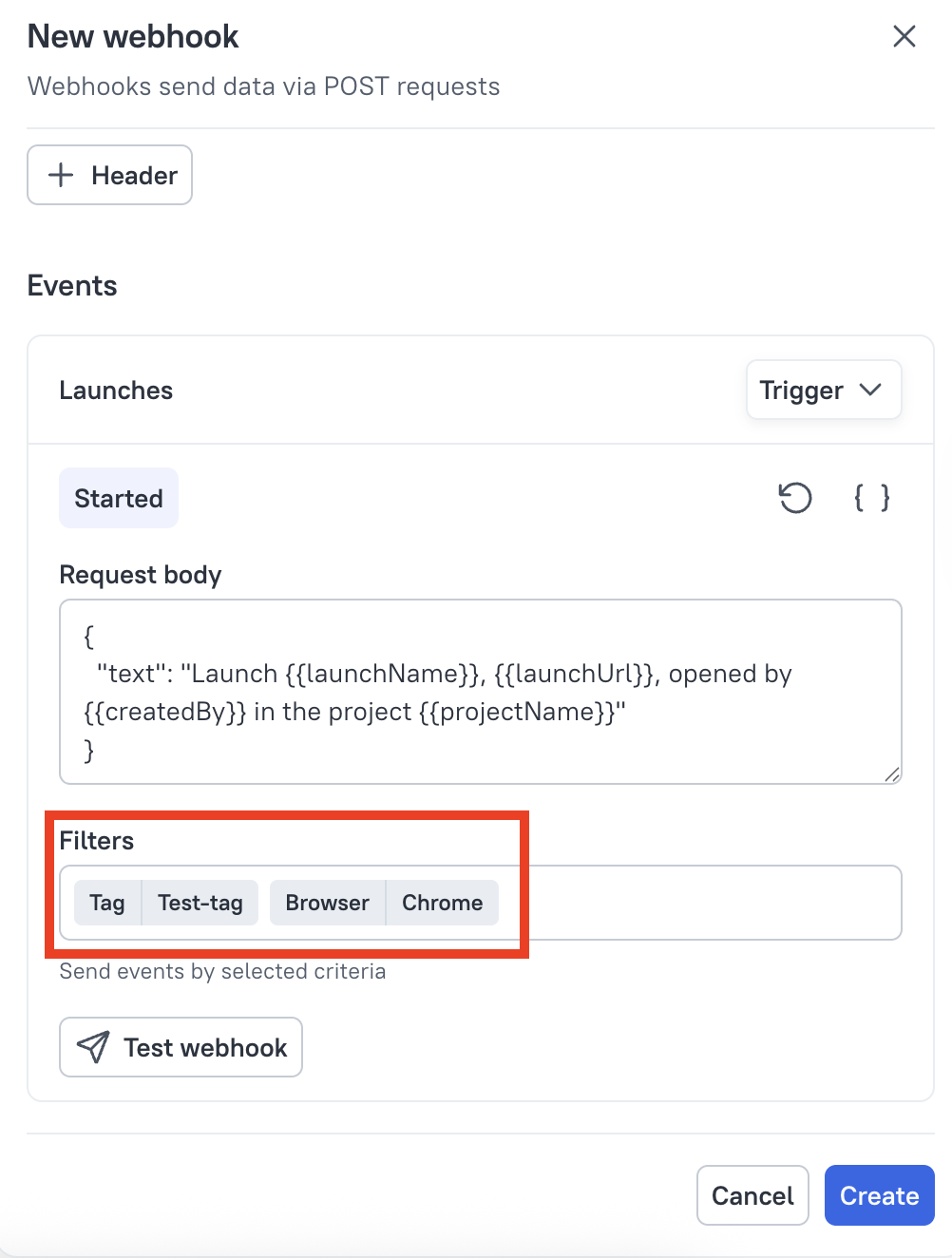Add a new Header

(110, 175)
